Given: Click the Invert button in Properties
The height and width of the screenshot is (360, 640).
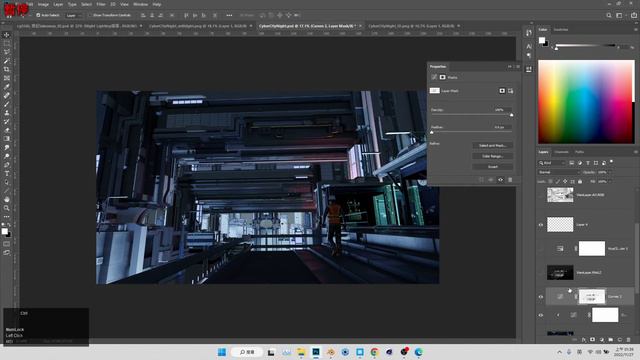Looking at the screenshot, I should 493,167.
